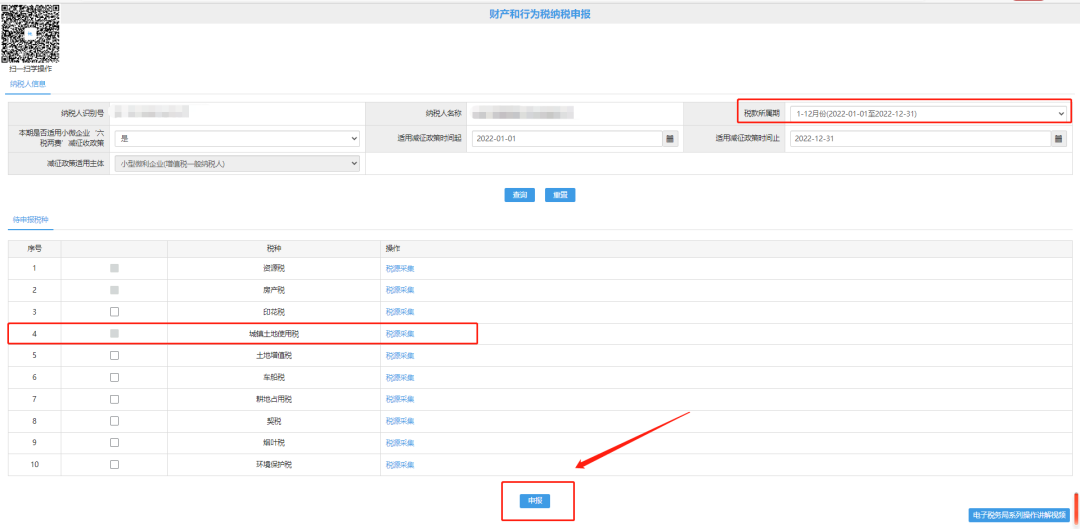The width and height of the screenshot is (1080, 529).
Task: Open 电子税务局系列操作讲解视频 button
Action: 1018,515
